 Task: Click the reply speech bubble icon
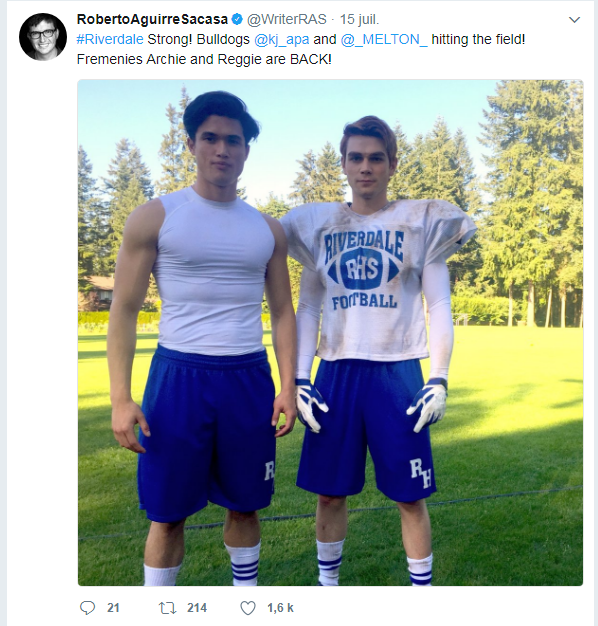(x=87, y=608)
